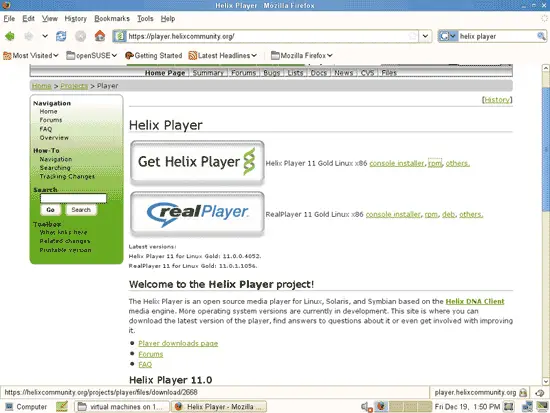Switch to the Summary project tab

[x=208, y=73]
